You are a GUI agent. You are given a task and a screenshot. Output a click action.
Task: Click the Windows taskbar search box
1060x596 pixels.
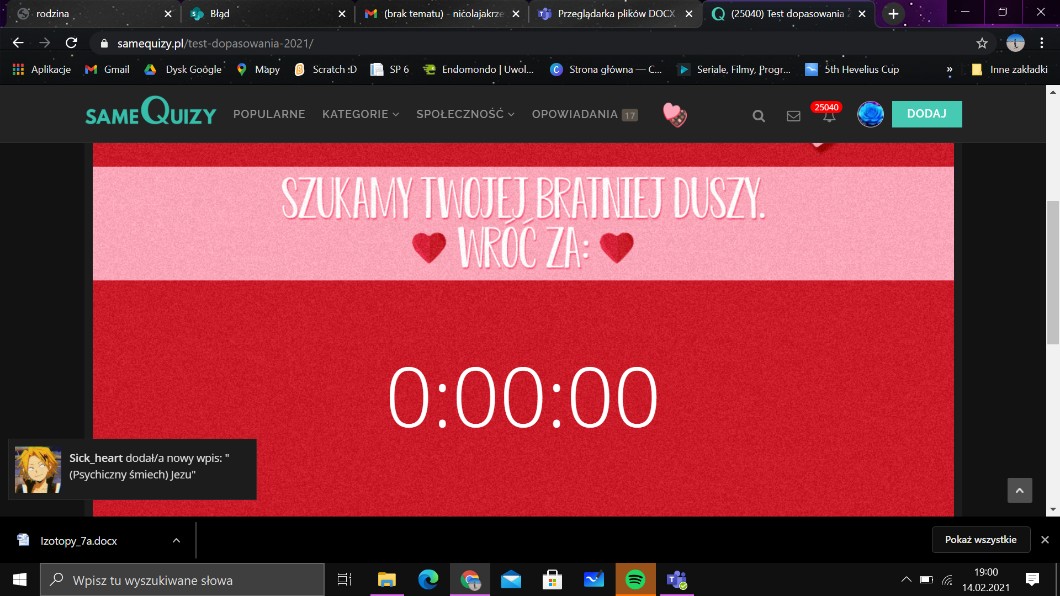click(182, 579)
